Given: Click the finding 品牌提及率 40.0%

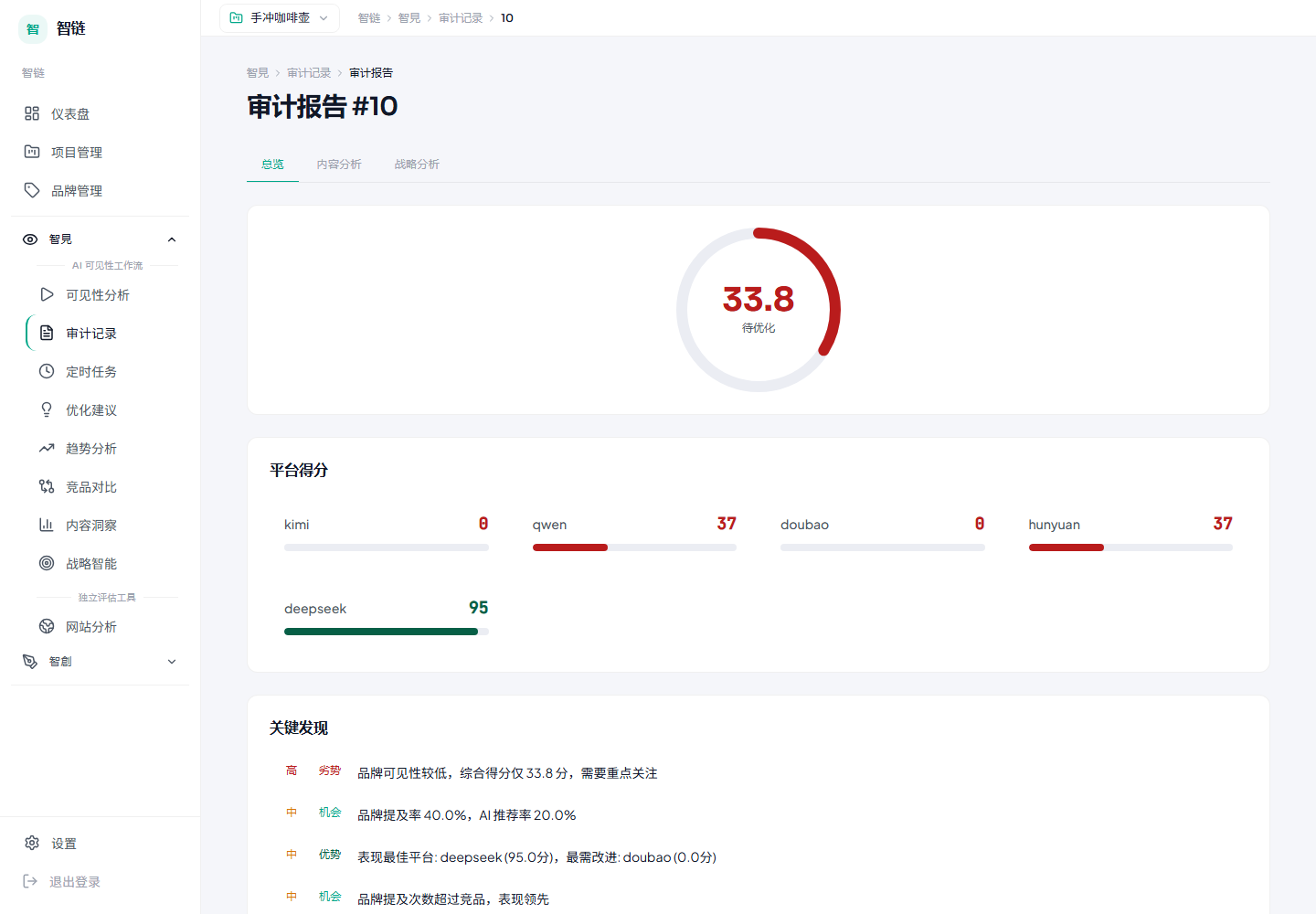Looking at the screenshot, I should click(x=467, y=815).
